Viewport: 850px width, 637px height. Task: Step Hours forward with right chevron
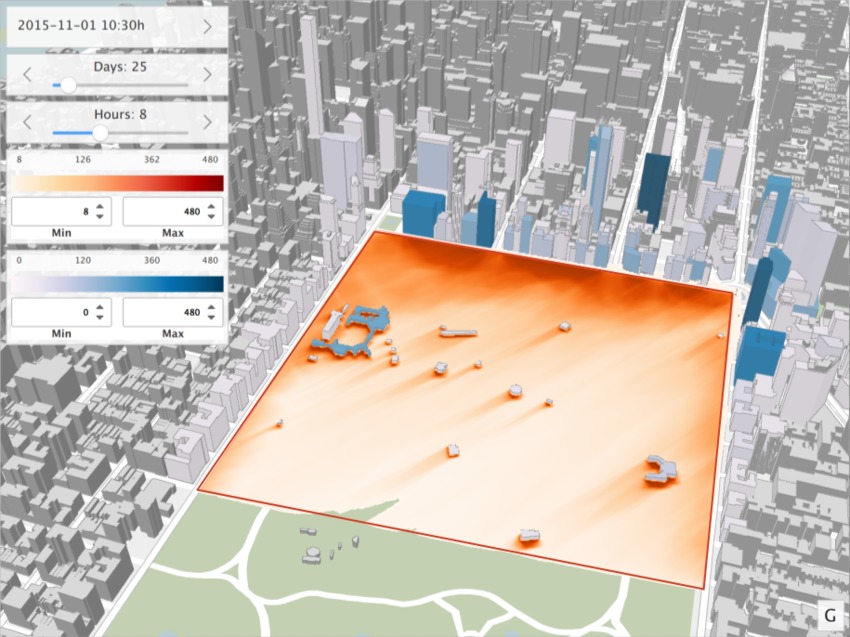(x=207, y=122)
